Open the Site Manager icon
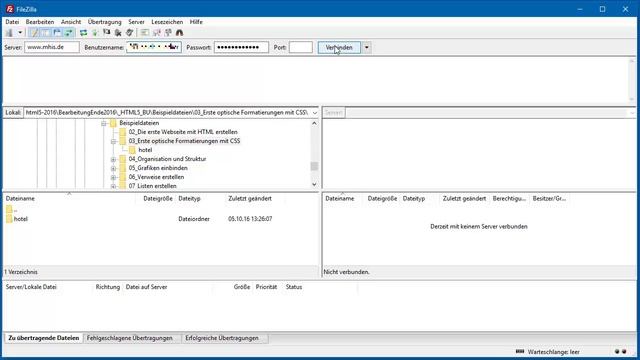640x360 pixels. (x=9, y=33)
